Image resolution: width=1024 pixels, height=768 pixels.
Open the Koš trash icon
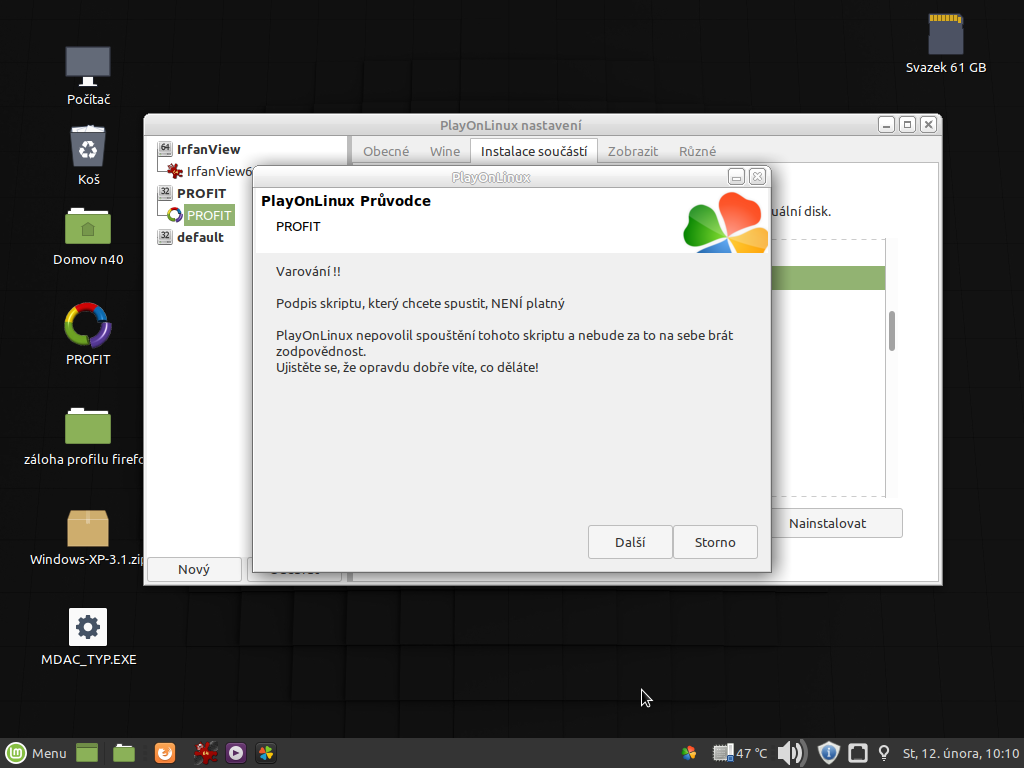(88, 148)
